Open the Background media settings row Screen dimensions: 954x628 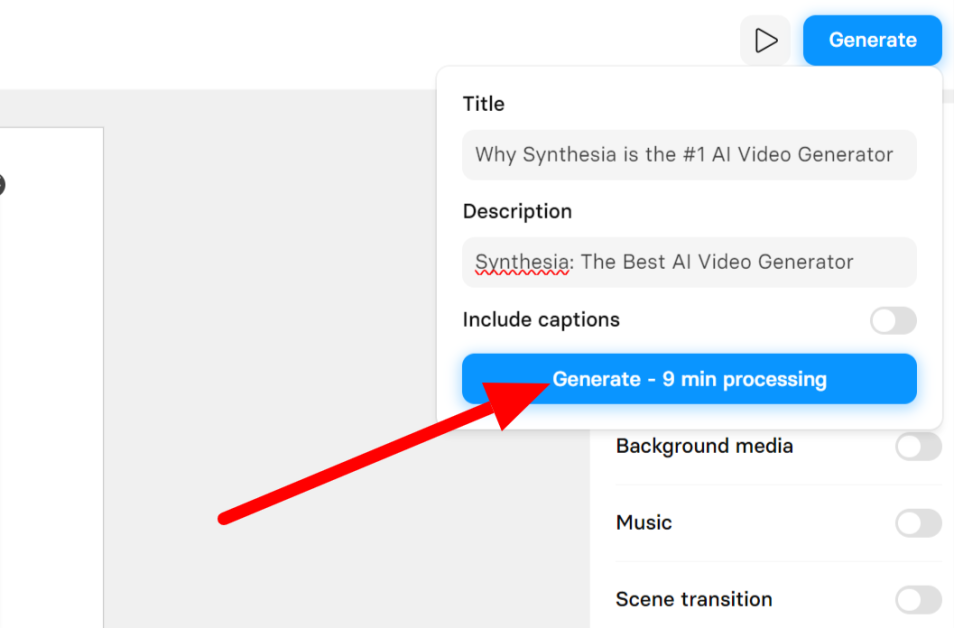704,446
